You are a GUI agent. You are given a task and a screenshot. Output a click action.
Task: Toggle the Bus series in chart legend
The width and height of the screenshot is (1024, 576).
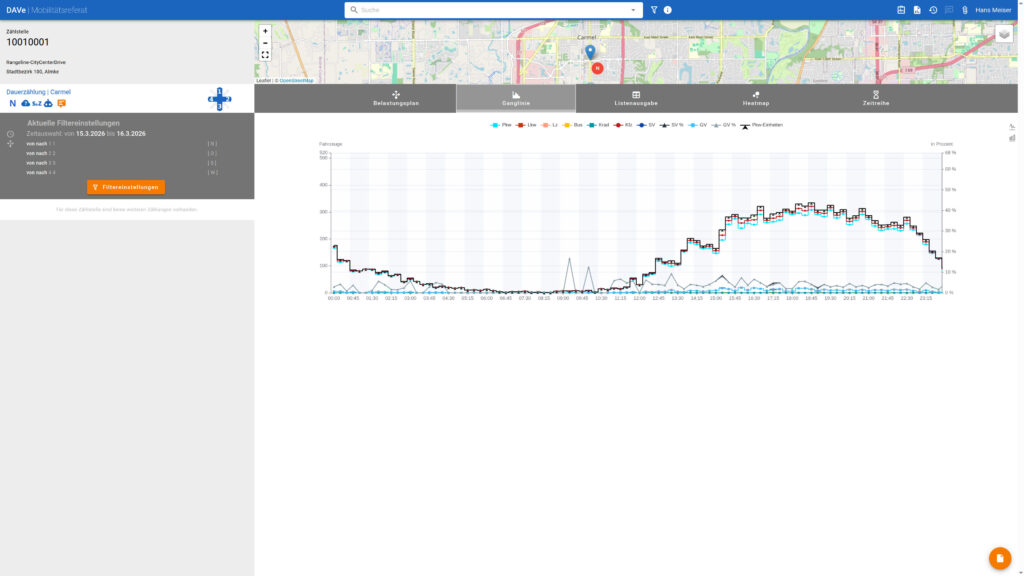[x=573, y=125]
